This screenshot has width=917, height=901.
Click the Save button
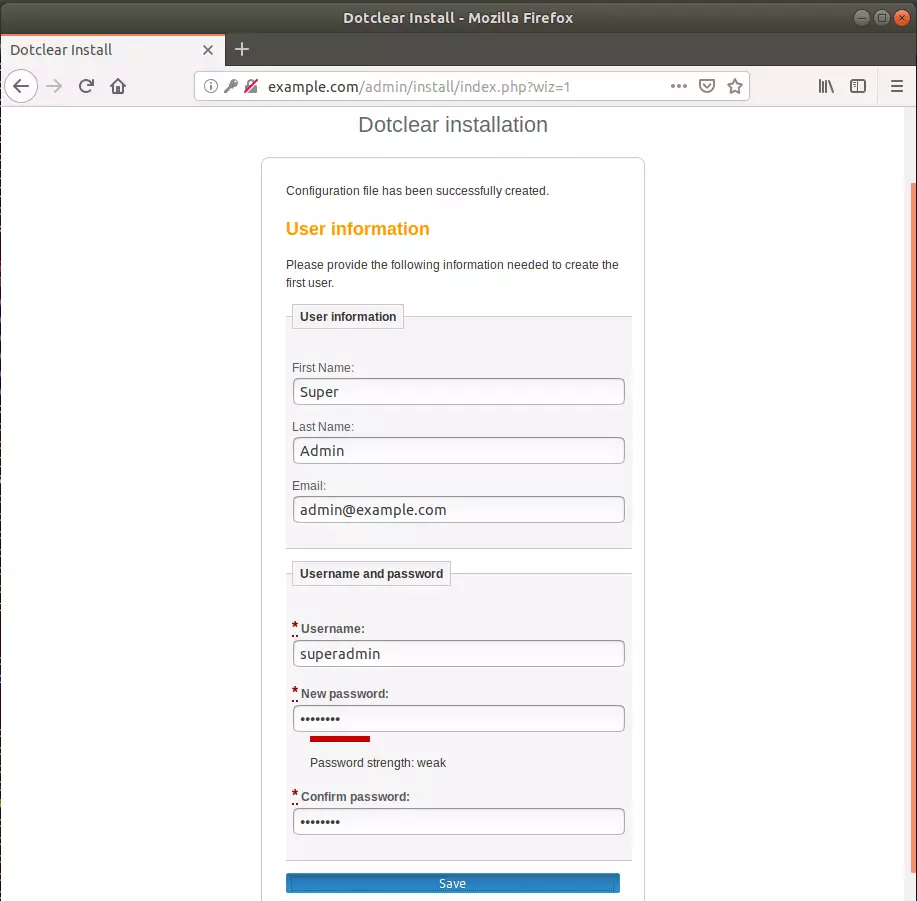453,883
